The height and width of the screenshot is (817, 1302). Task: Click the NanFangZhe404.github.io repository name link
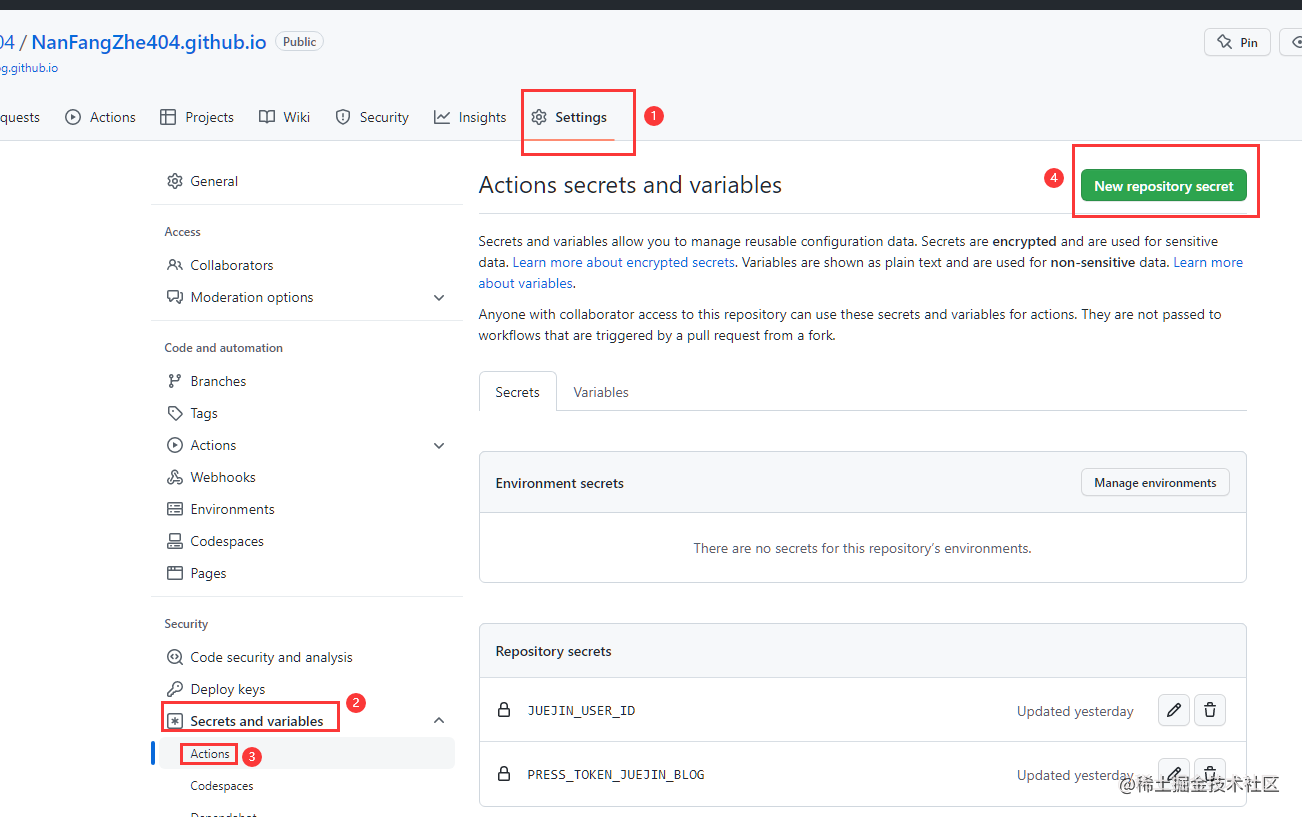(149, 42)
